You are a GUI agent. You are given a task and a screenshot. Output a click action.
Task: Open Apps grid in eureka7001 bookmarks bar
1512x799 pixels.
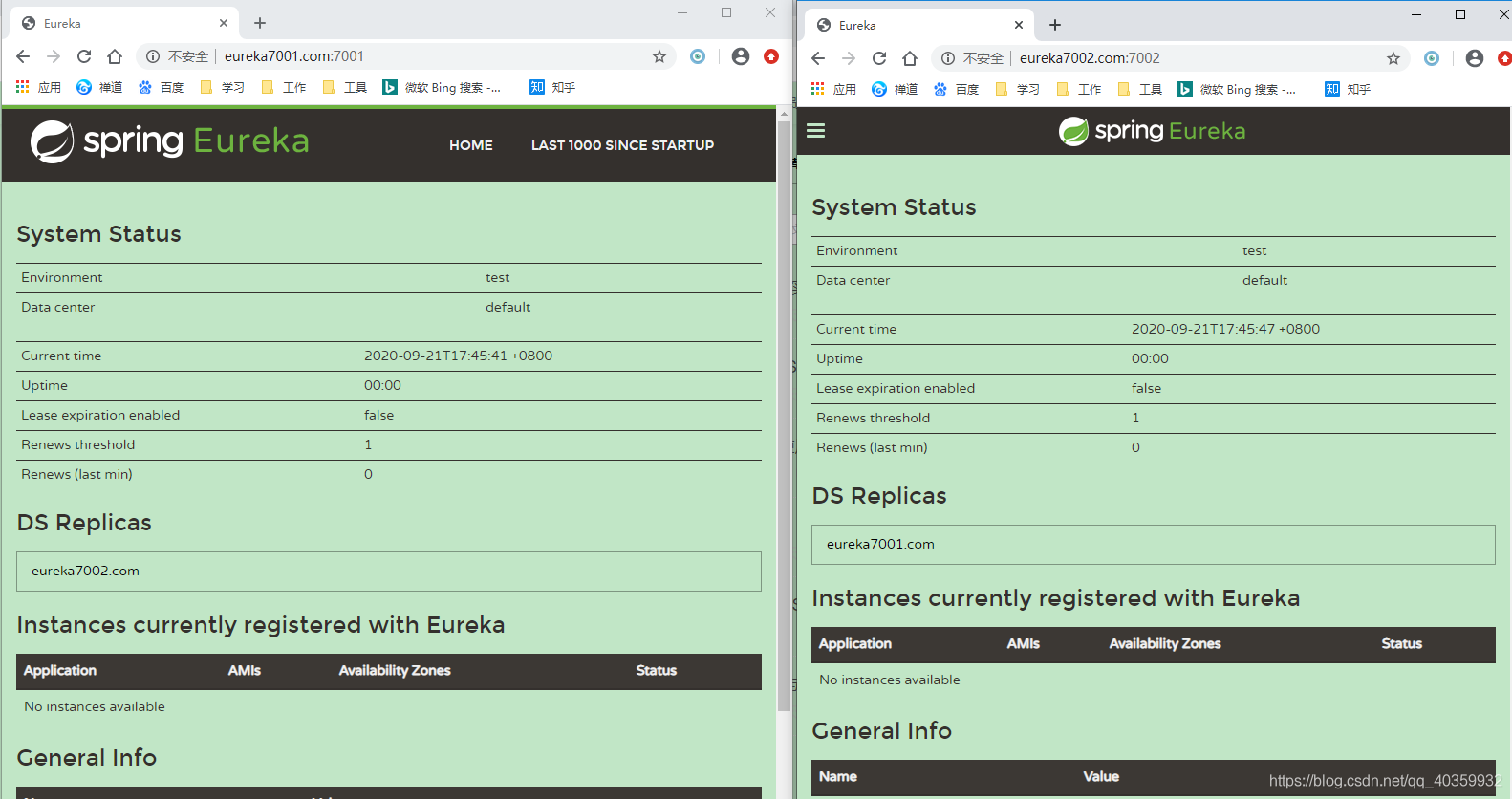tap(38, 87)
